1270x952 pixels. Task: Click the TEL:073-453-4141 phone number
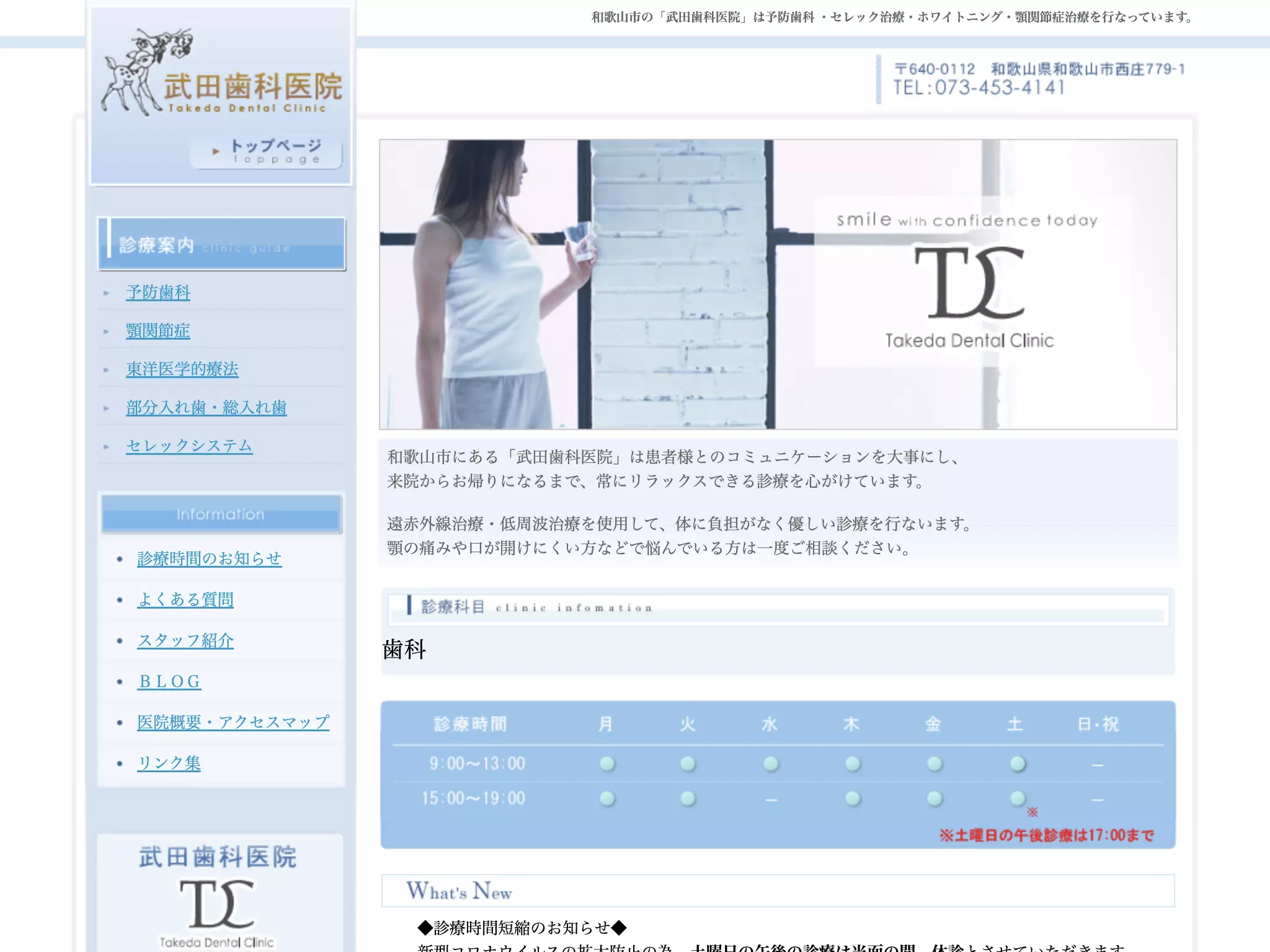coord(979,88)
